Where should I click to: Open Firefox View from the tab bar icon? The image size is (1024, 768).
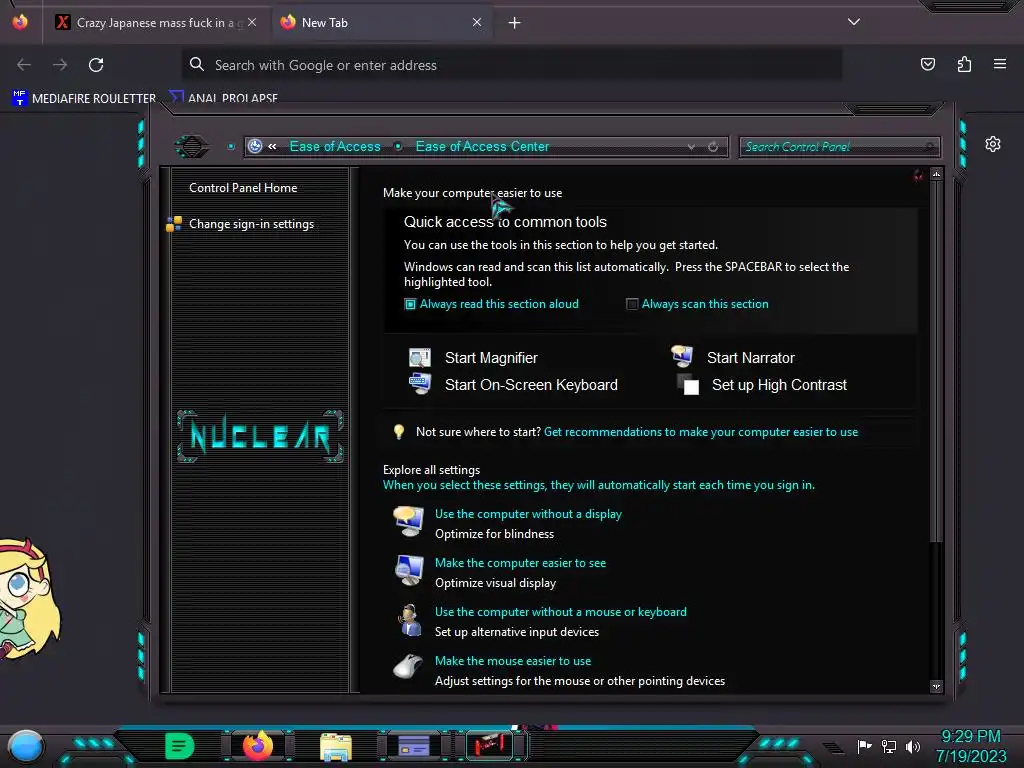pos(20,22)
